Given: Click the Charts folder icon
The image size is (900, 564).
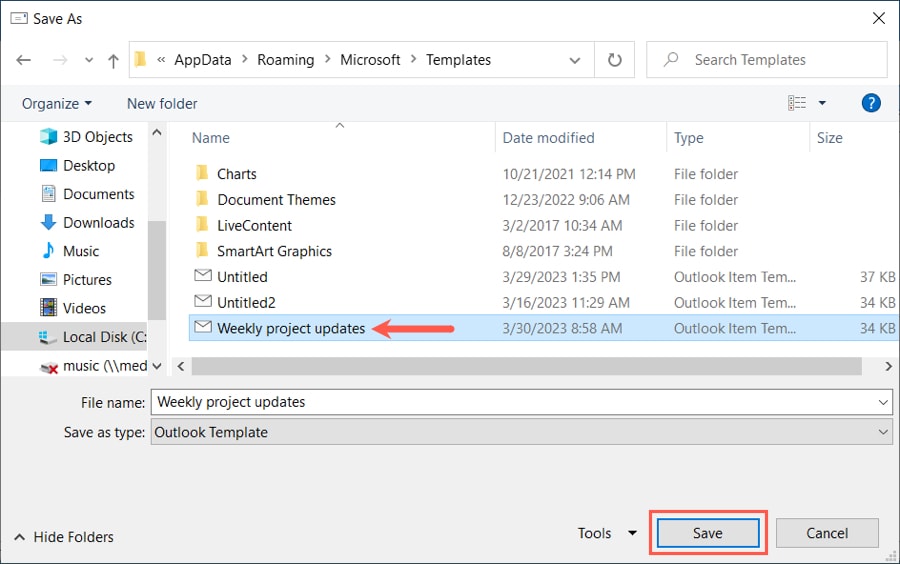Looking at the screenshot, I should pos(202,173).
